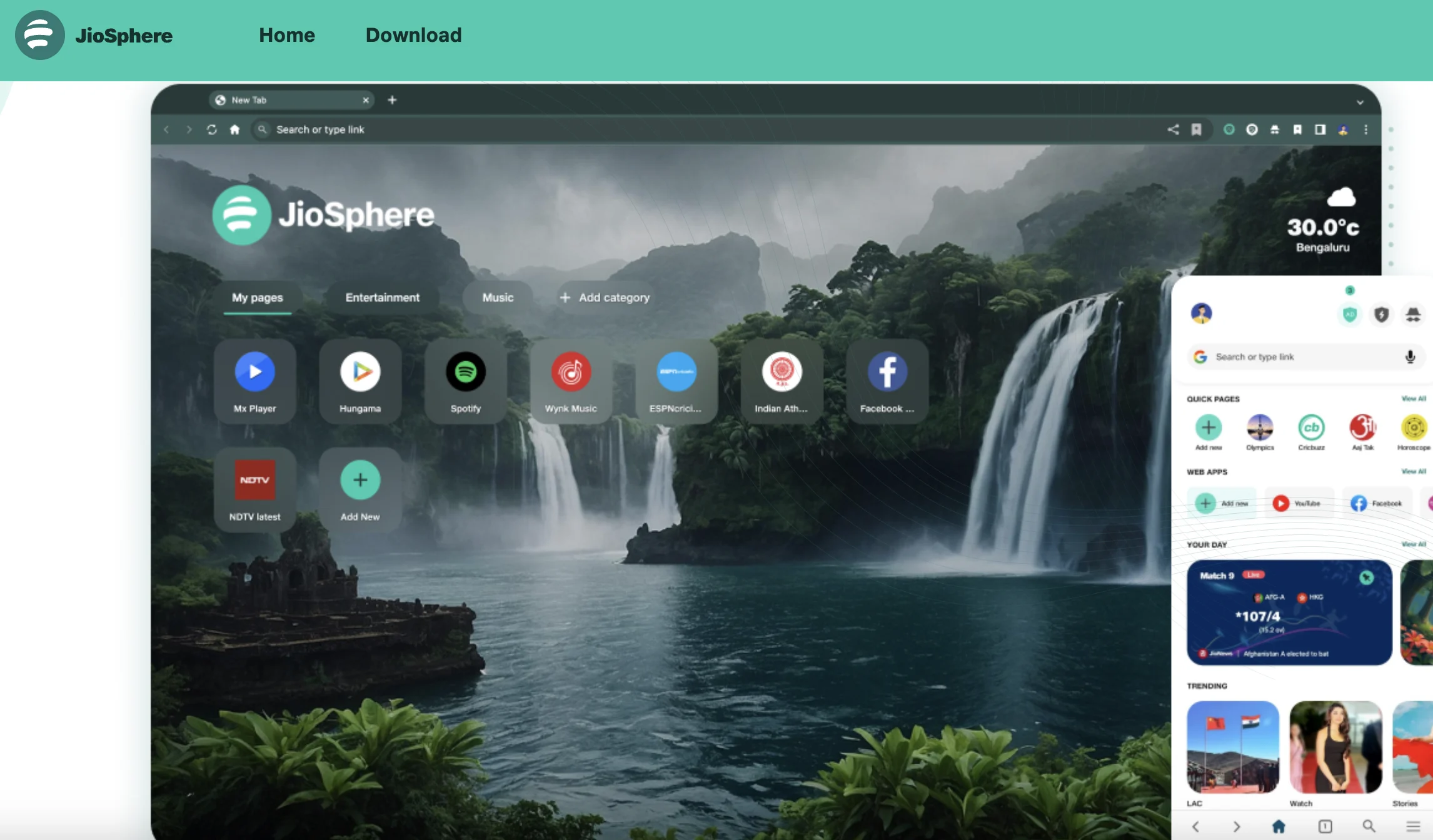Image resolution: width=1433 pixels, height=840 pixels.
Task: Launch the Spotify shortcut
Action: tap(466, 381)
